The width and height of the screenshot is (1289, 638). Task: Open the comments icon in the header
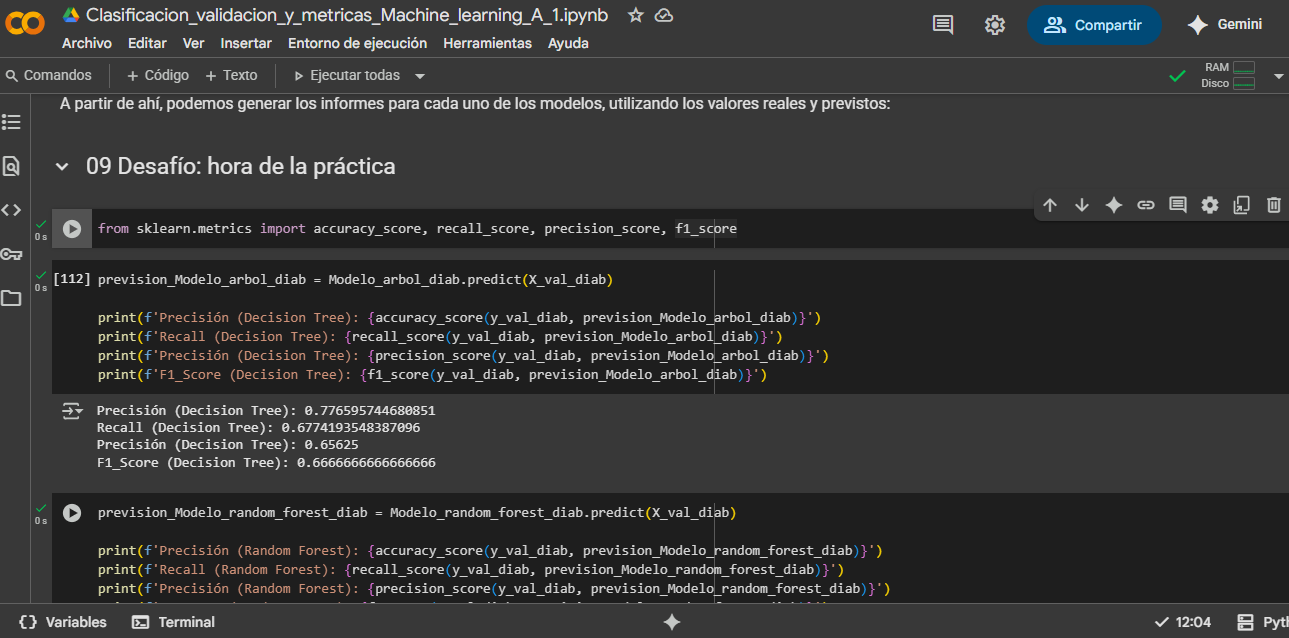pos(942,25)
